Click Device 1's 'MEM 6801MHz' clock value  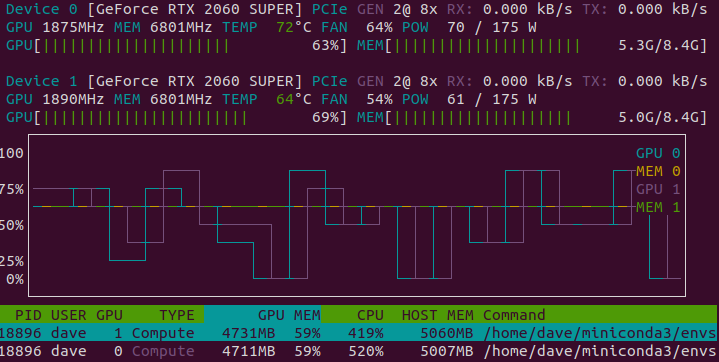(x=163, y=100)
